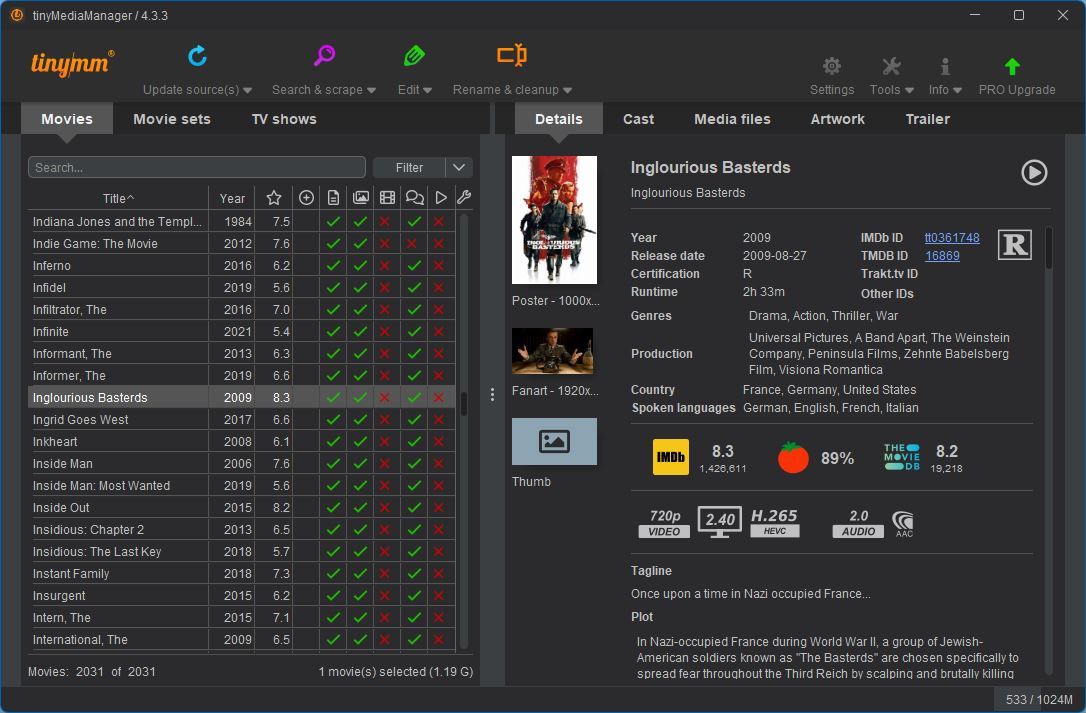The image size is (1086, 713).
Task: Sort the list by Title column header
Action: [118, 198]
